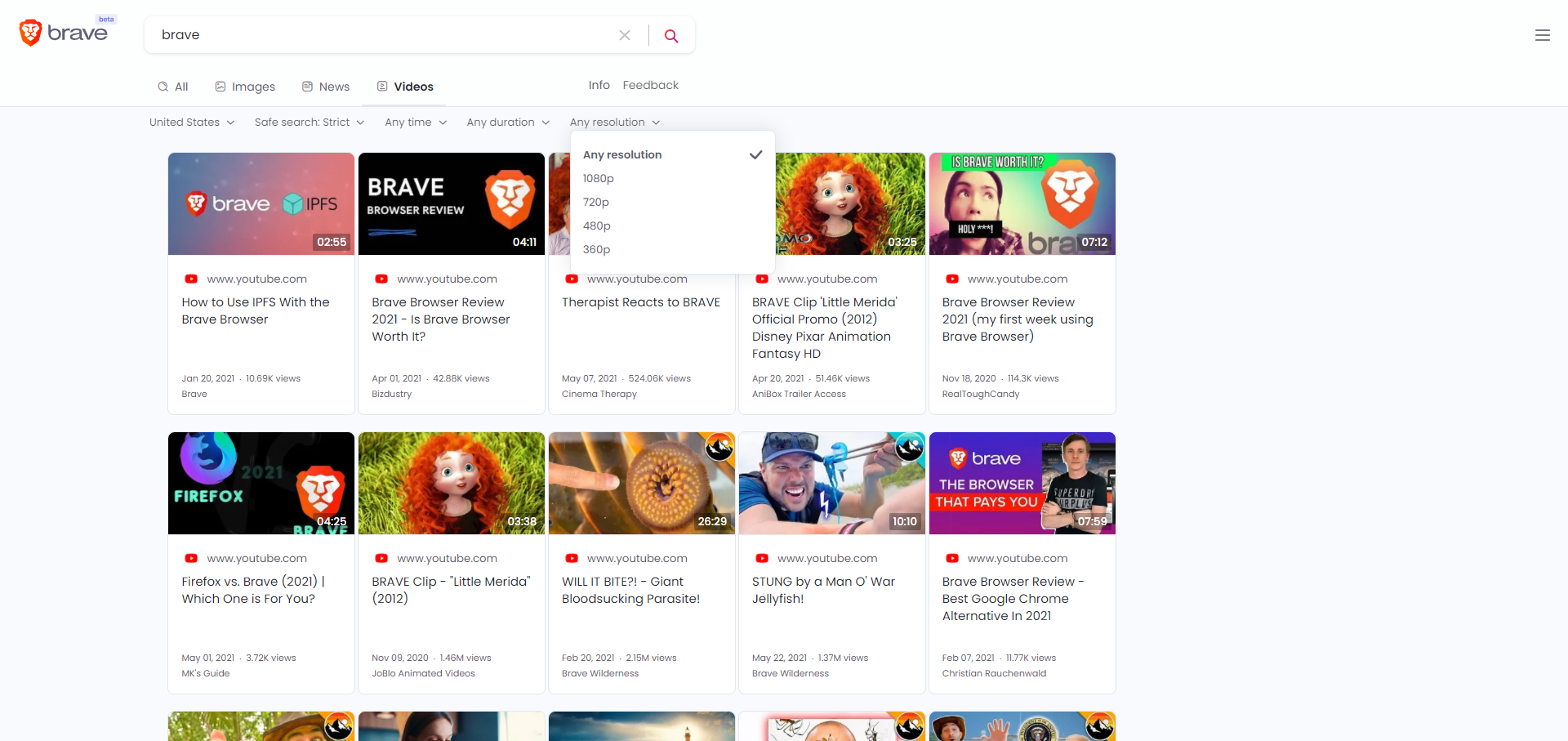Open the Firefox vs Brave thumbnail
This screenshot has width=1568, height=741.
click(x=261, y=483)
